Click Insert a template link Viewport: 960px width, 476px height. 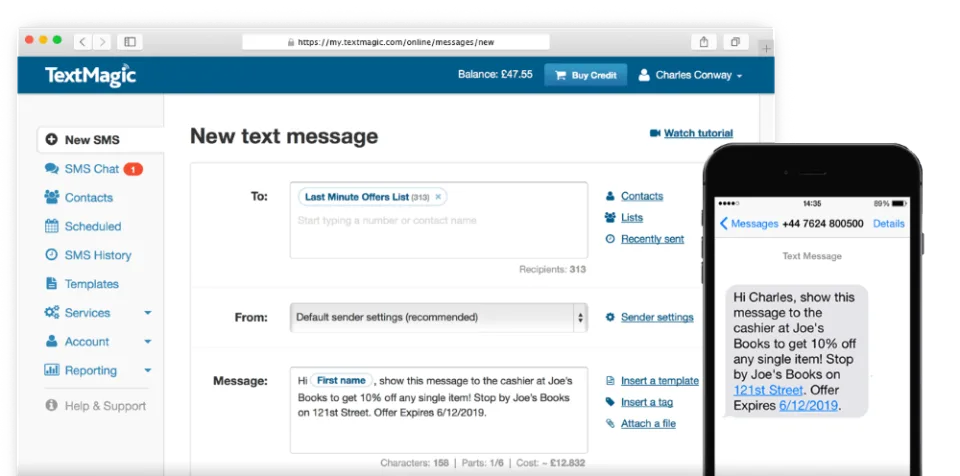(659, 380)
